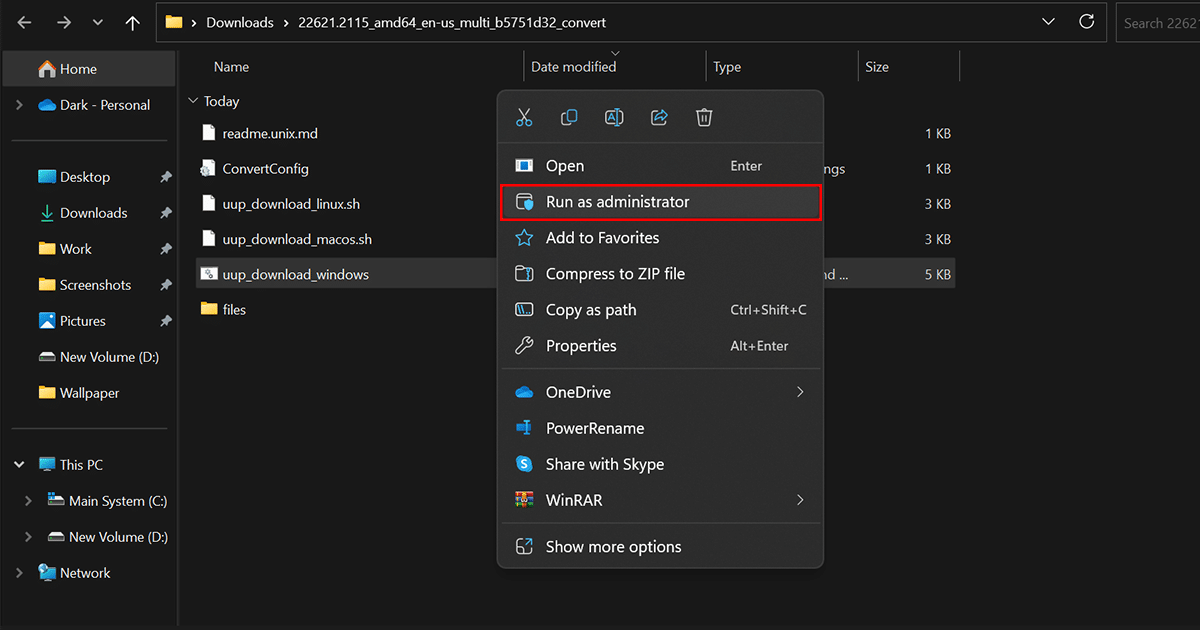The image size is (1200, 630).
Task: Collapse the Today file group
Action: [x=194, y=101]
